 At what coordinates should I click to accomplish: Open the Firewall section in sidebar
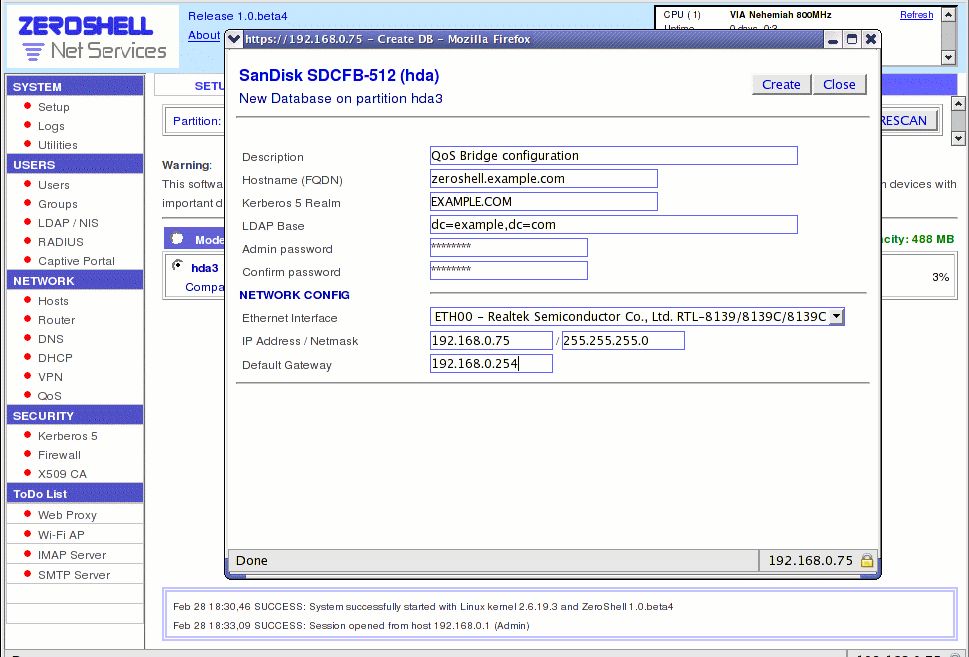(59, 455)
